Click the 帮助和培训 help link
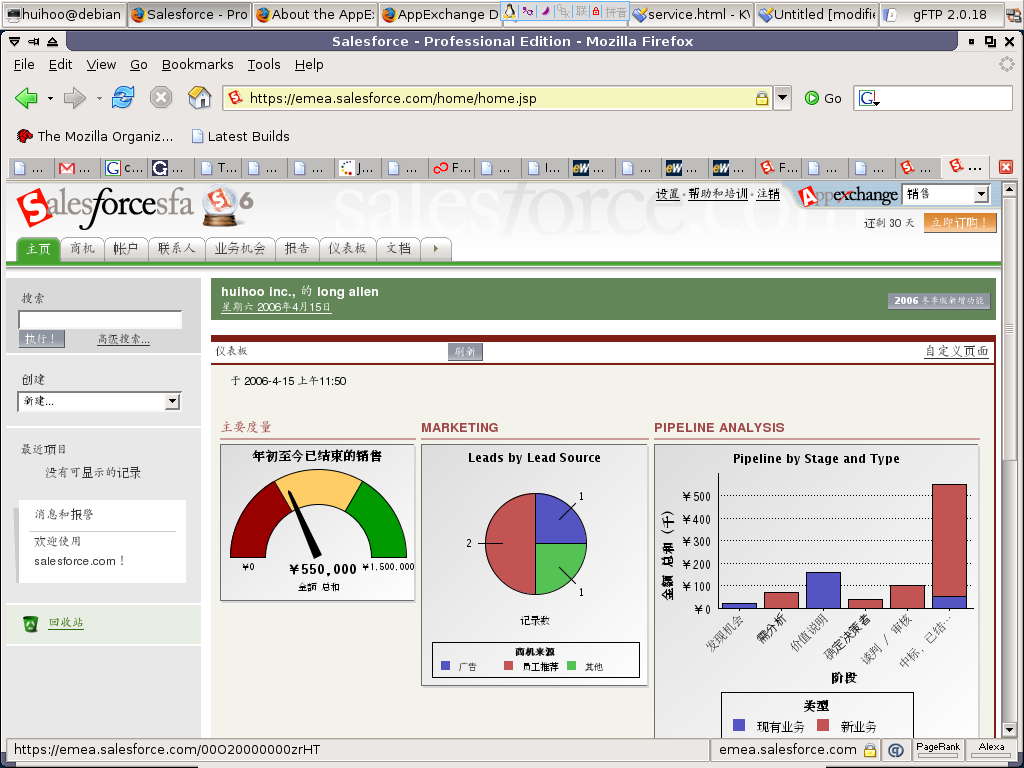The width and height of the screenshot is (1024, 768). point(718,194)
